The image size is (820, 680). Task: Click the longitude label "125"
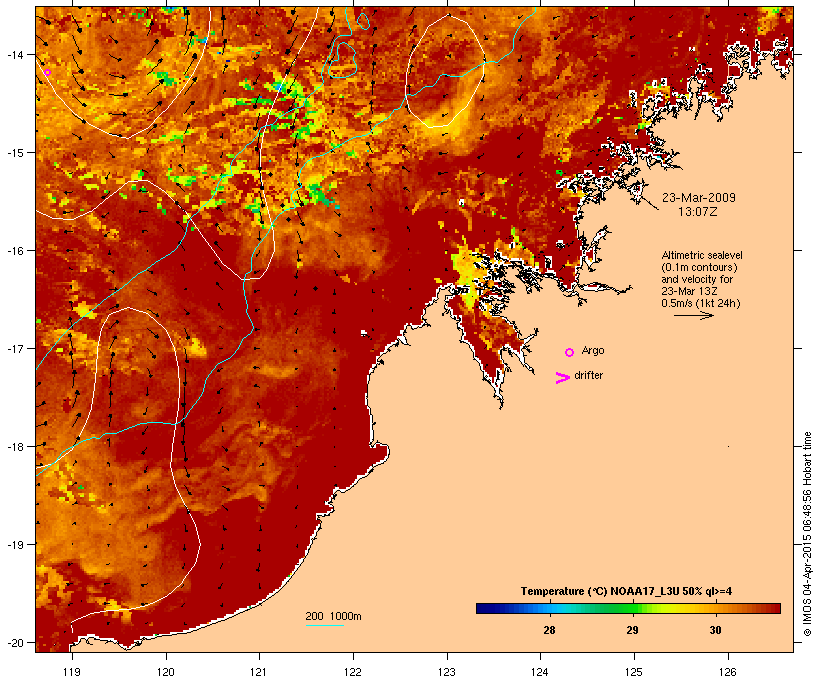coord(634,672)
